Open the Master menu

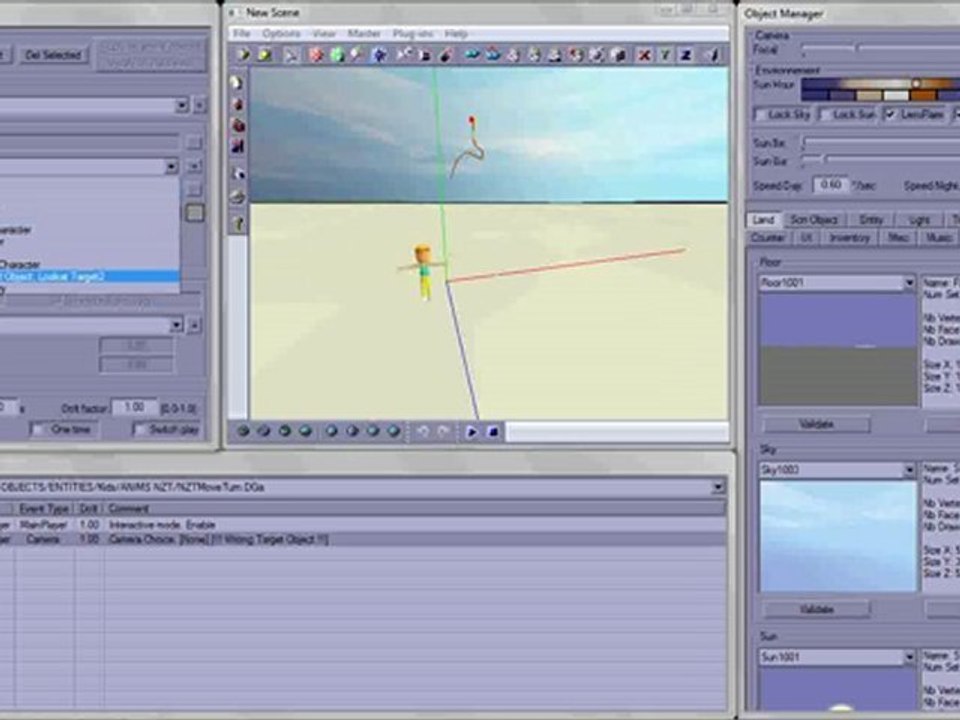tap(364, 34)
